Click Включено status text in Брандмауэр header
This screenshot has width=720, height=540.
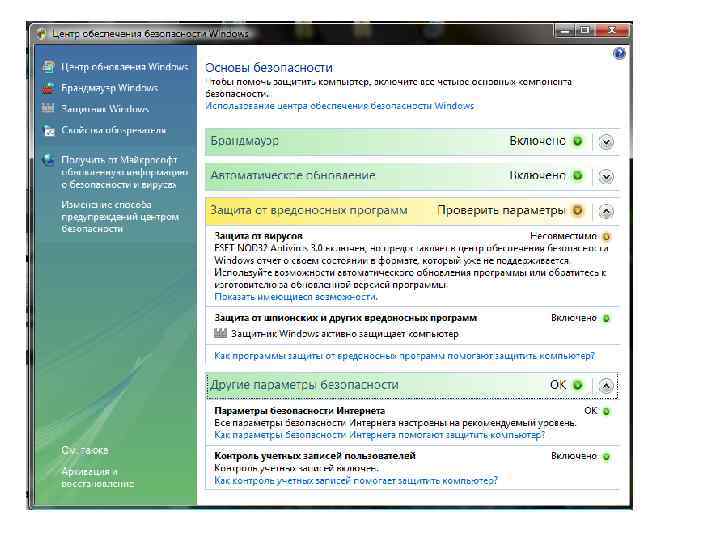537,141
